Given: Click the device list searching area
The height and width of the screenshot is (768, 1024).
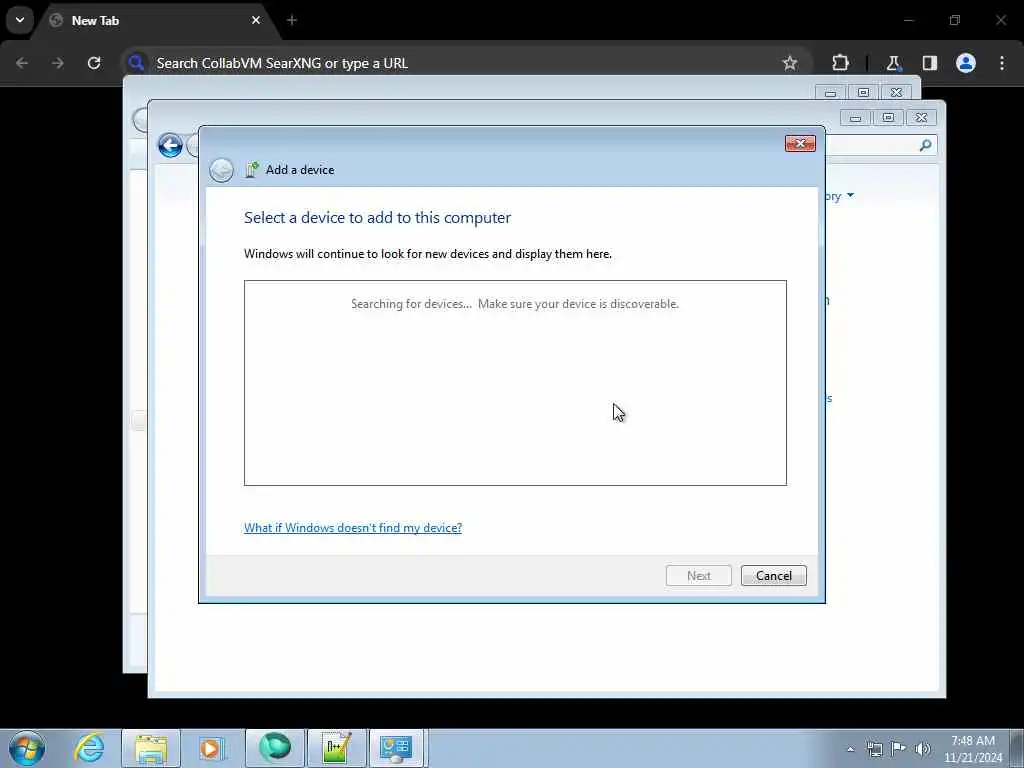Looking at the screenshot, I should point(515,383).
